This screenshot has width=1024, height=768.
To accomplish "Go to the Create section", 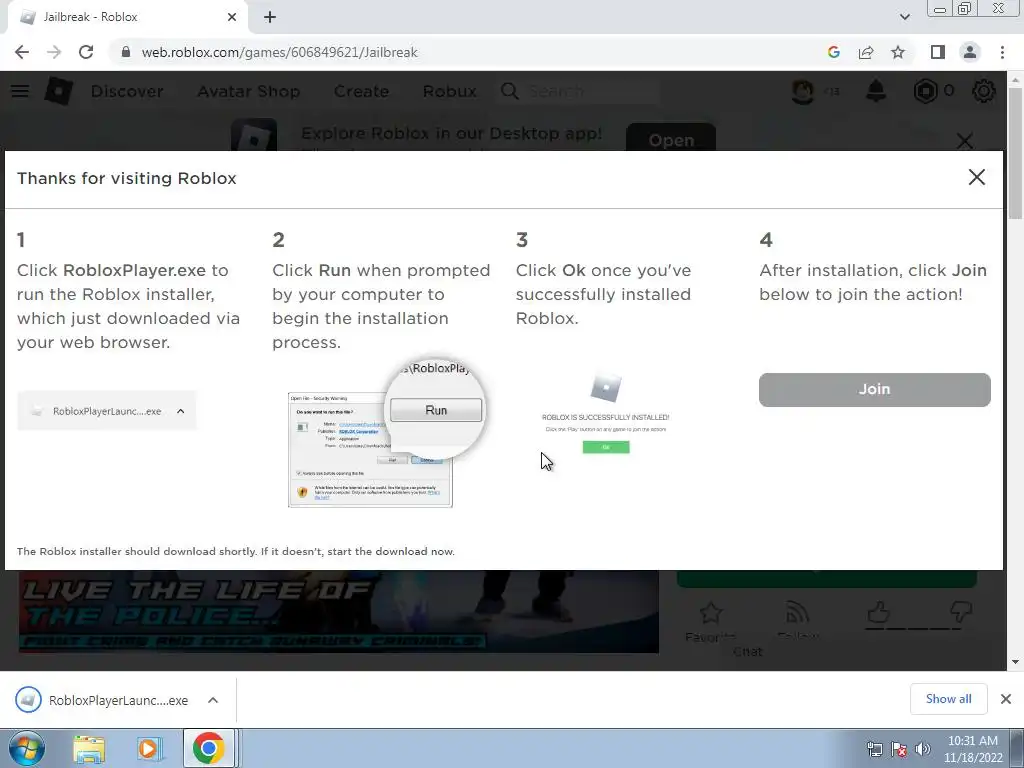I will point(361,91).
